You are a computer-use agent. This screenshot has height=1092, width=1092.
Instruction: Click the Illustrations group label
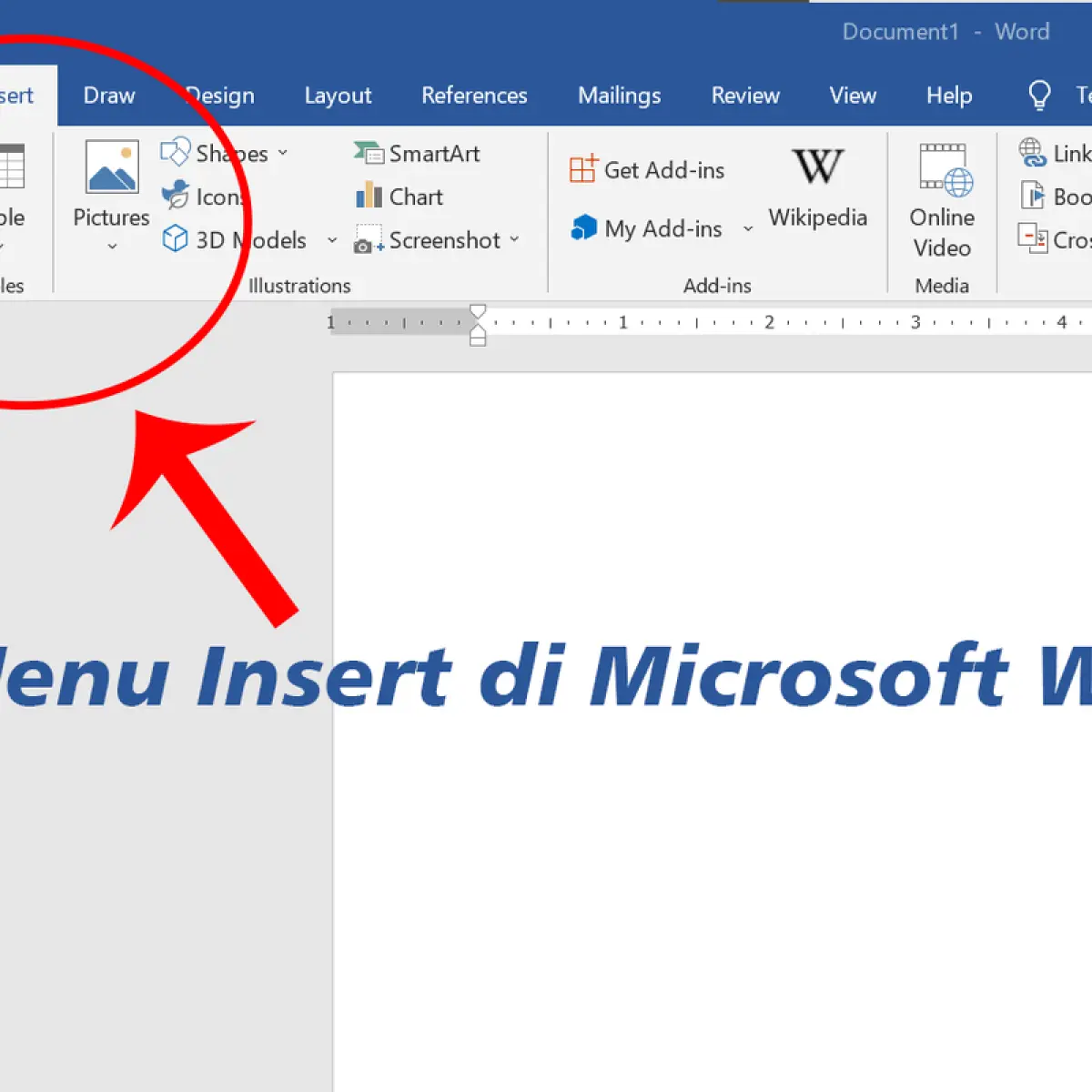(299, 286)
